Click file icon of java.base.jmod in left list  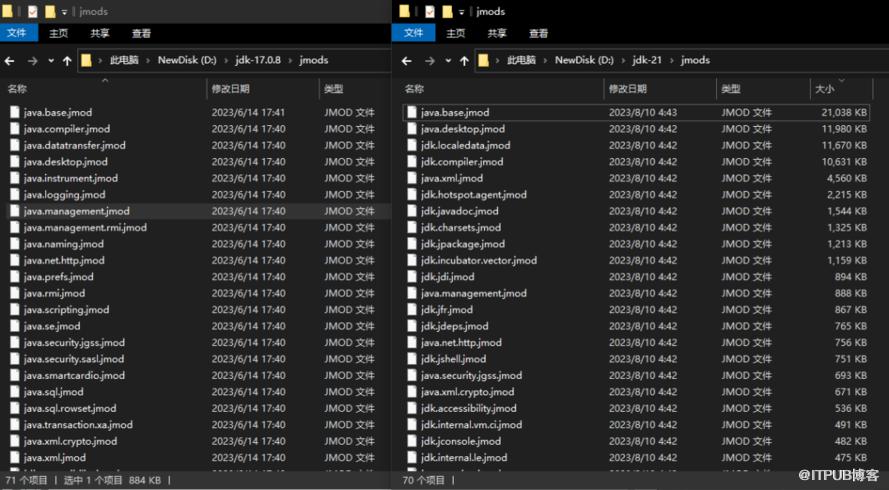[15, 112]
